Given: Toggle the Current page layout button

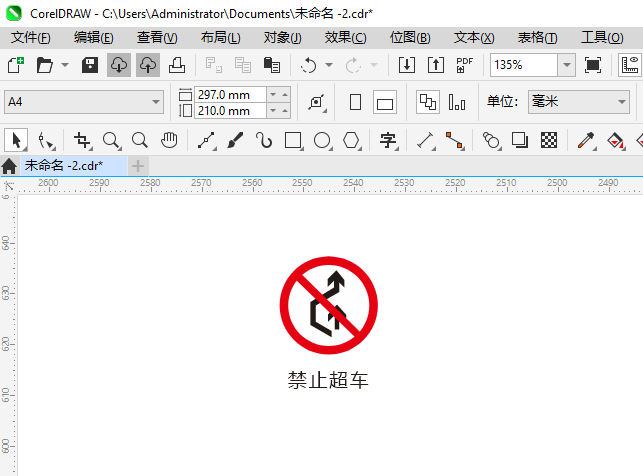Looking at the screenshot, I should [457, 102].
